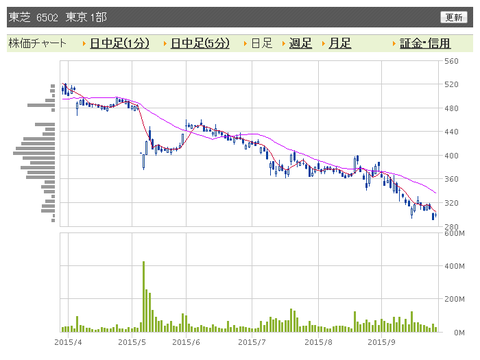The height and width of the screenshot is (360, 480).
Task: Click orange arrow before 日中足(1分)
Action: (x=84, y=44)
